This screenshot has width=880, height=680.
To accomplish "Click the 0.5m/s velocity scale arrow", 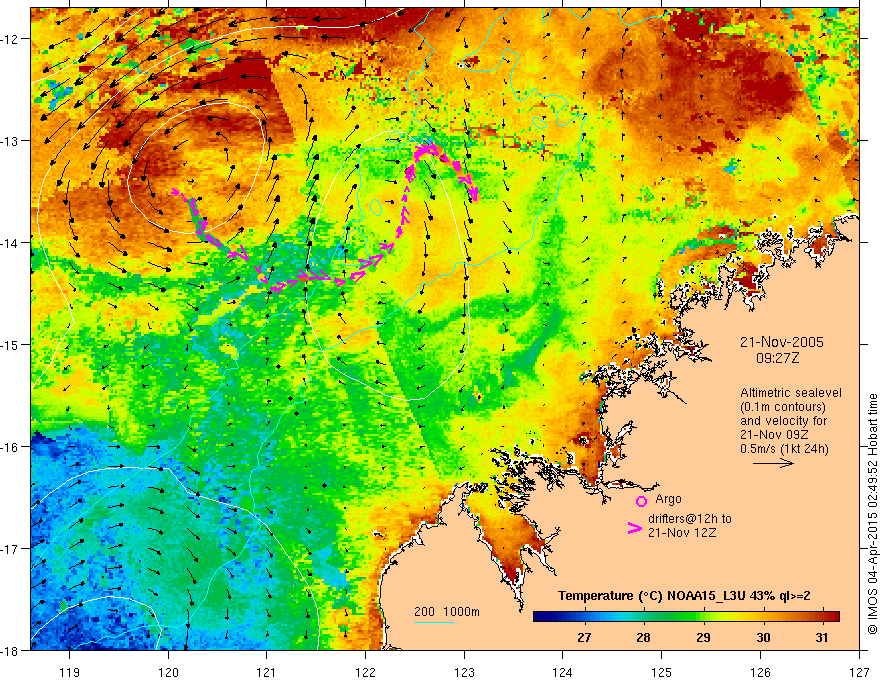I will pyautogui.click(x=773, y=463).
